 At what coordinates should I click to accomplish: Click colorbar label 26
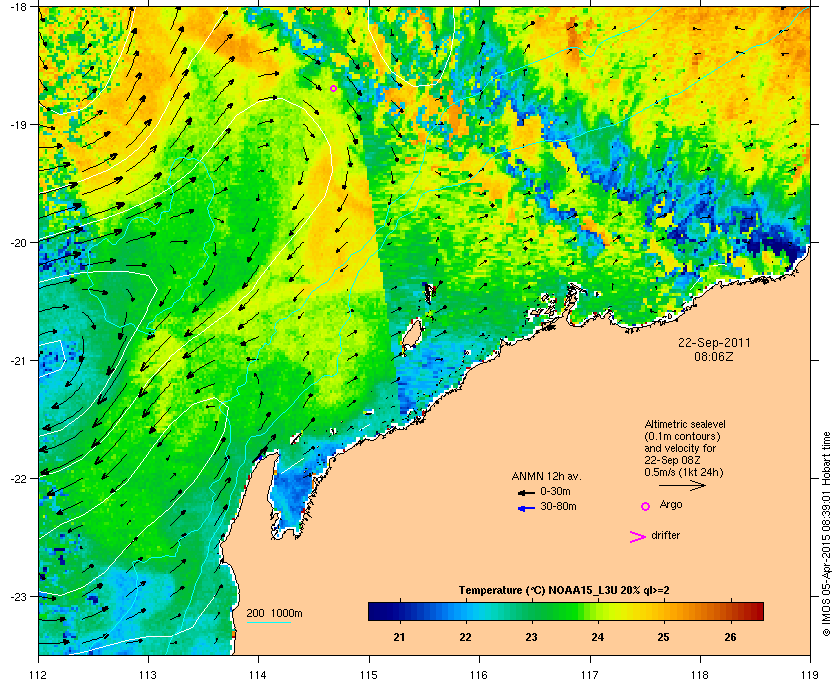[730, 637]
